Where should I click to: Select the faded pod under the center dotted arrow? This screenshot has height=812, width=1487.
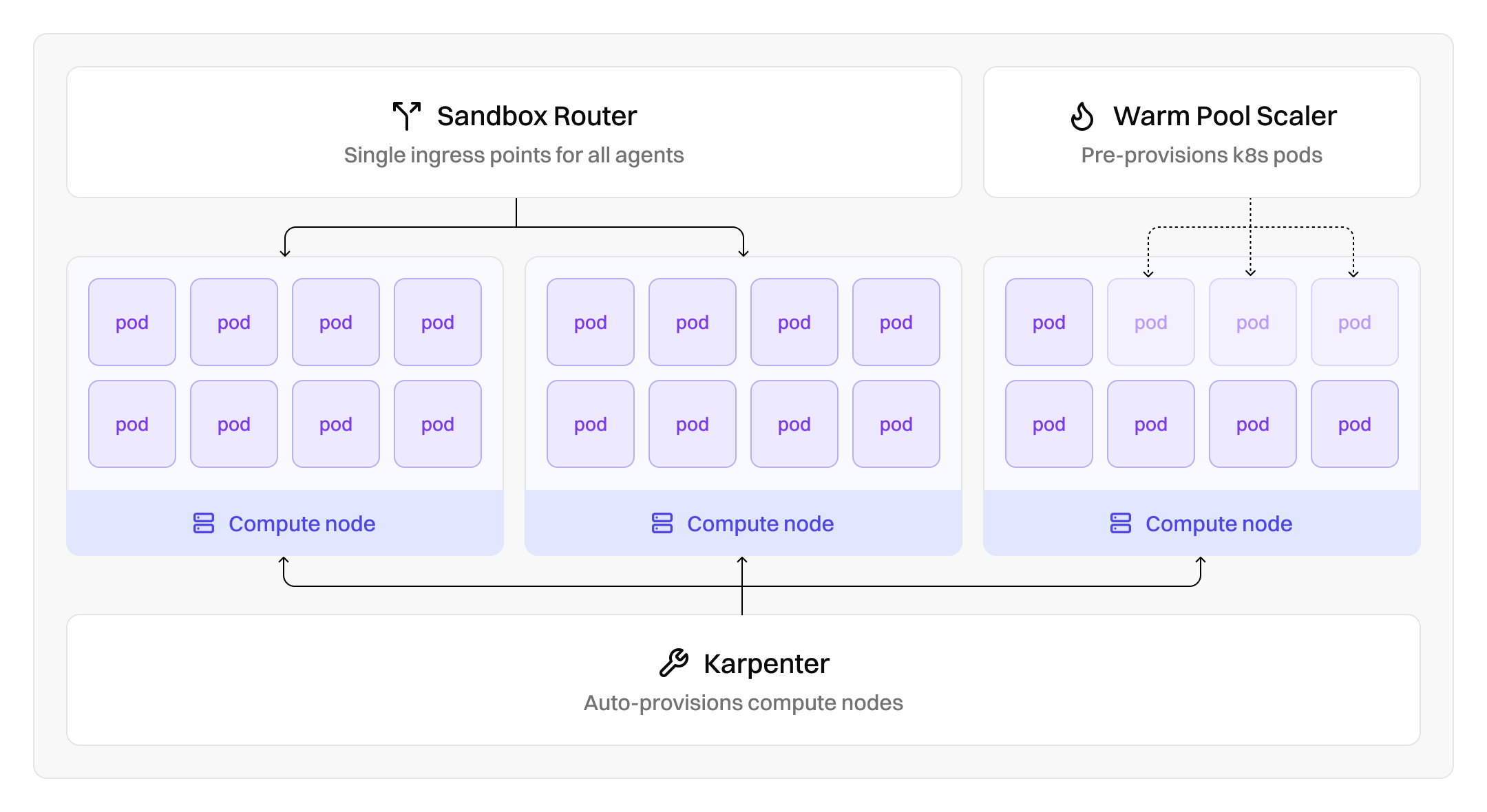tap(1252, 322)
